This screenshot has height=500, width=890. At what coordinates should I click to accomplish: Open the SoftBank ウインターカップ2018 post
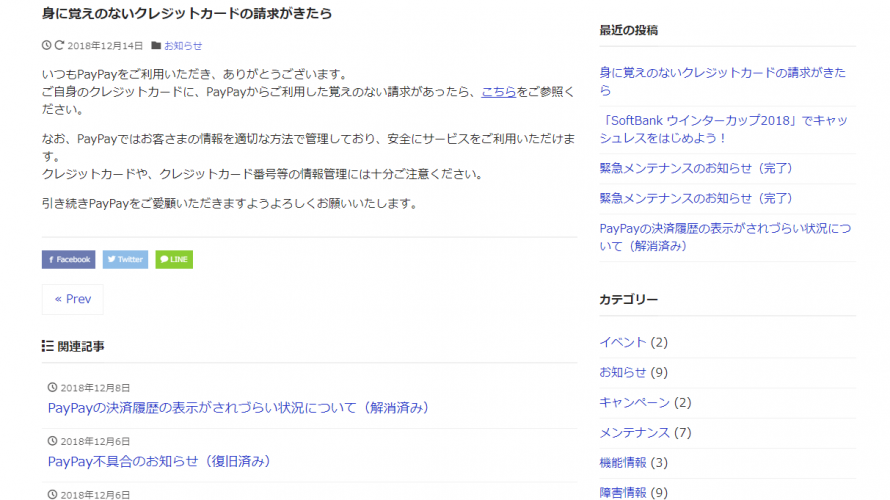tap(724, 129)
